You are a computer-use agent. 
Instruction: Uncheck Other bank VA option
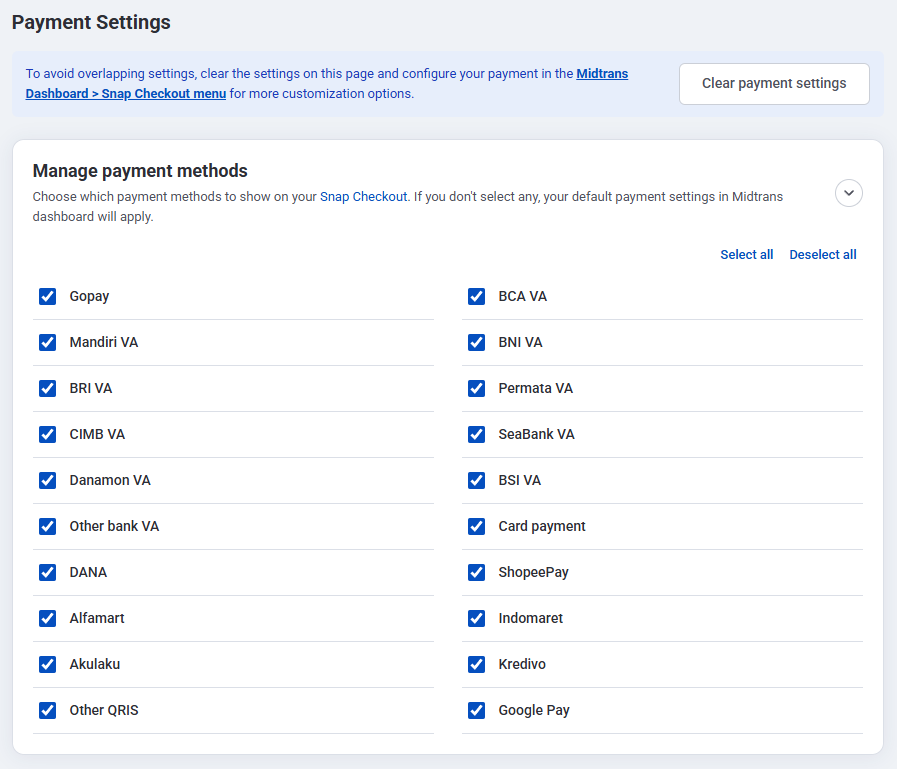[x=47, y=526]
